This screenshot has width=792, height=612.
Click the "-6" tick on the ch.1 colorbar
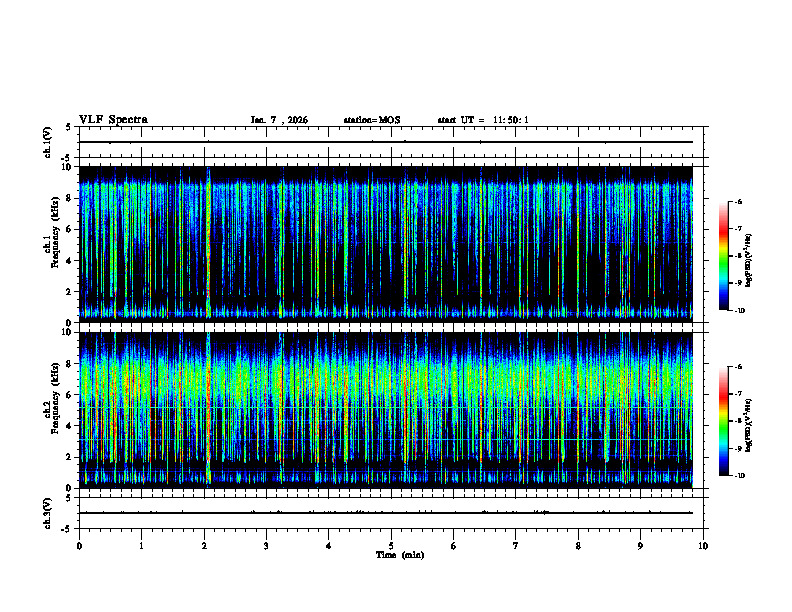(x=738, y=201)
